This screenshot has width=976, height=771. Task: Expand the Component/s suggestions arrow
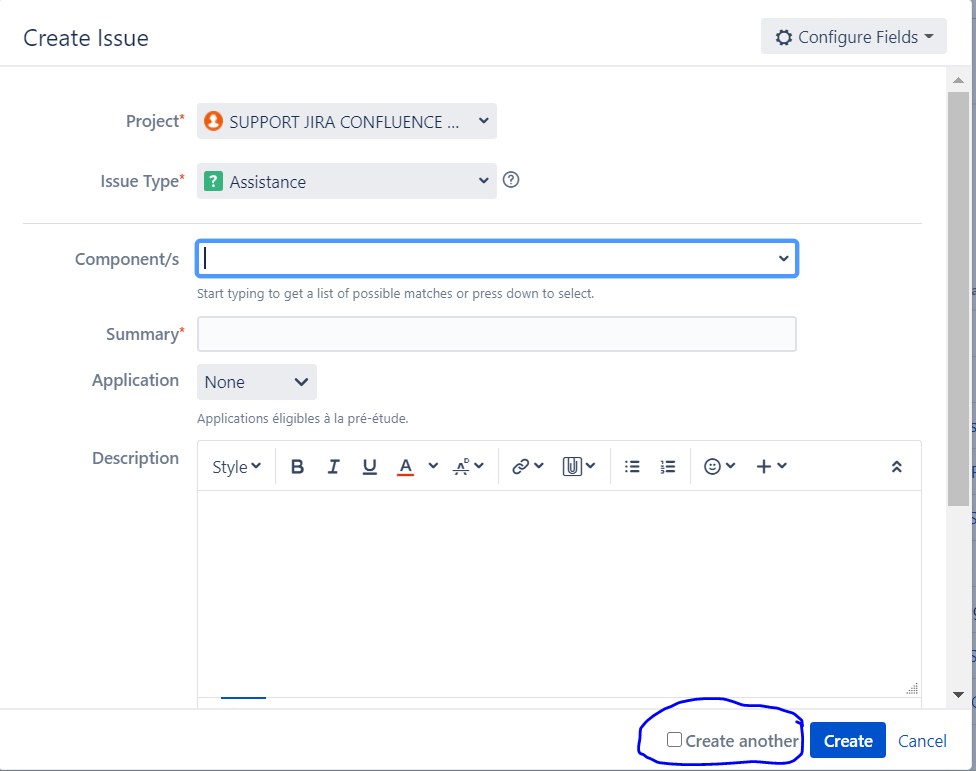784,258
